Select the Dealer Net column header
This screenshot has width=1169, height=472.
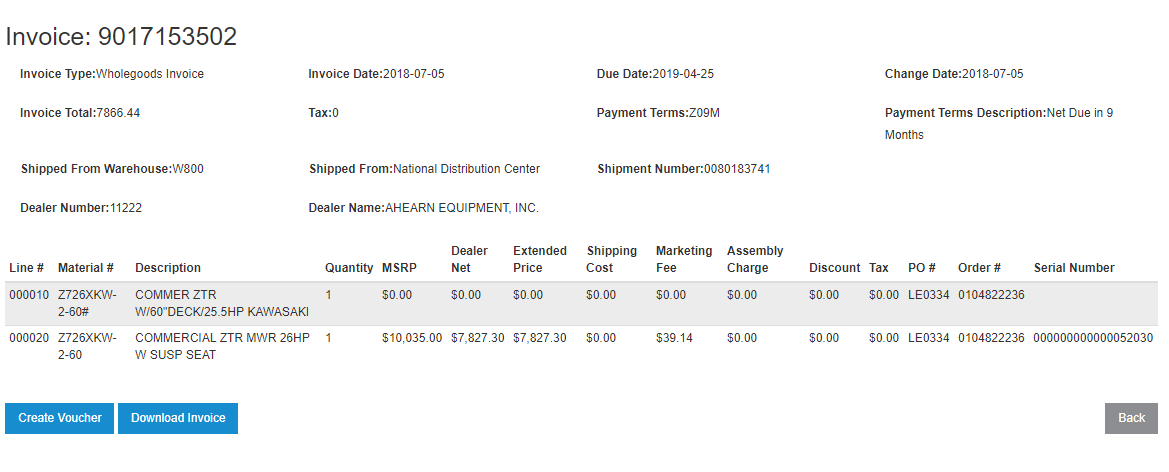[469, 259]
